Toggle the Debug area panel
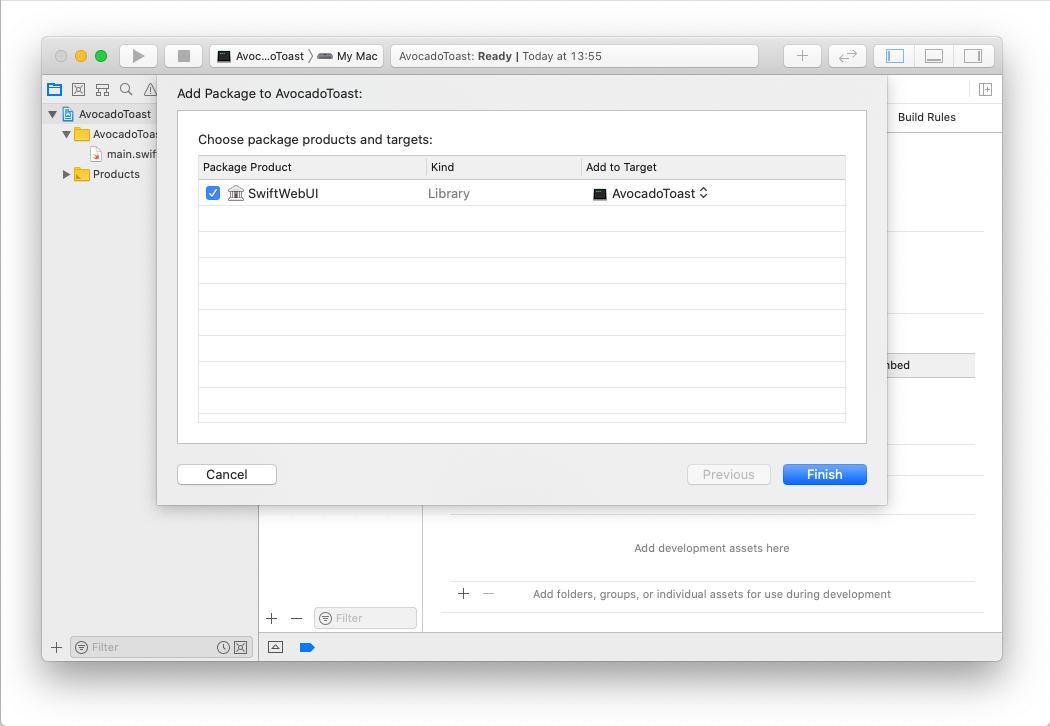 pos(933,56)
